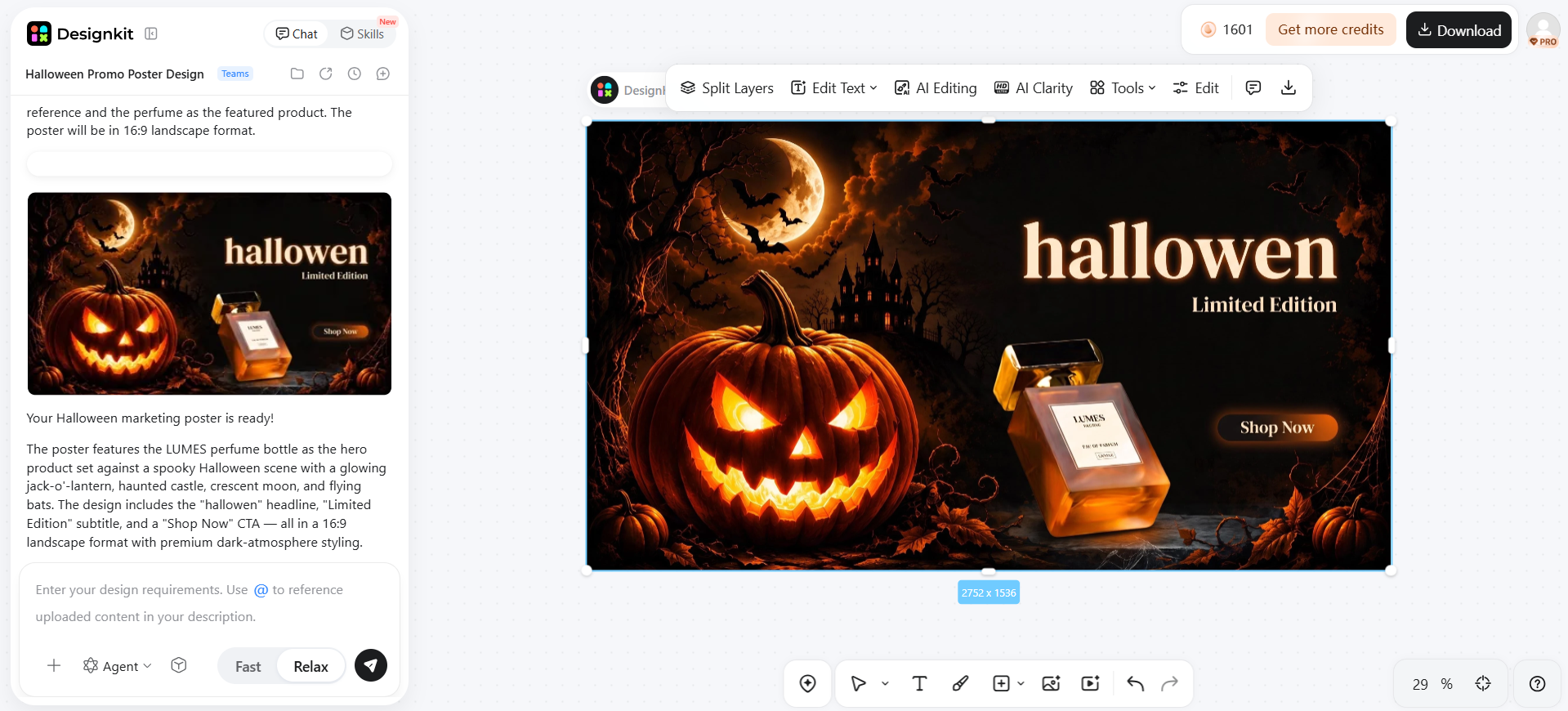Click the 29 % zoom level indicator

click(1432, 684)
